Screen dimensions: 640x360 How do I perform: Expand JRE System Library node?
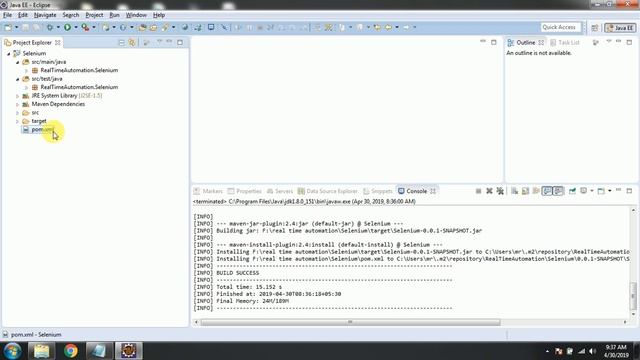coord(18,96)
